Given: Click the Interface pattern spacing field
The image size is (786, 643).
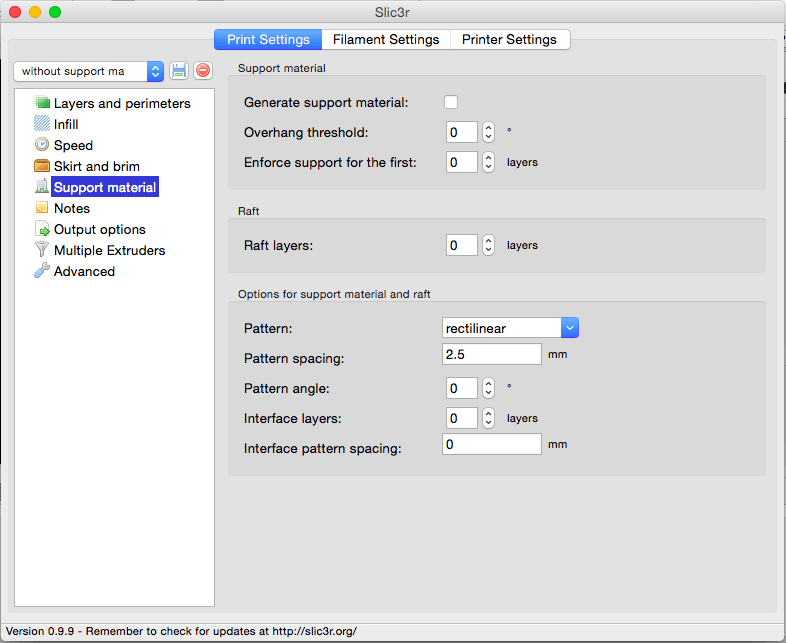Looking at the screenshot, I should (492, 445).
